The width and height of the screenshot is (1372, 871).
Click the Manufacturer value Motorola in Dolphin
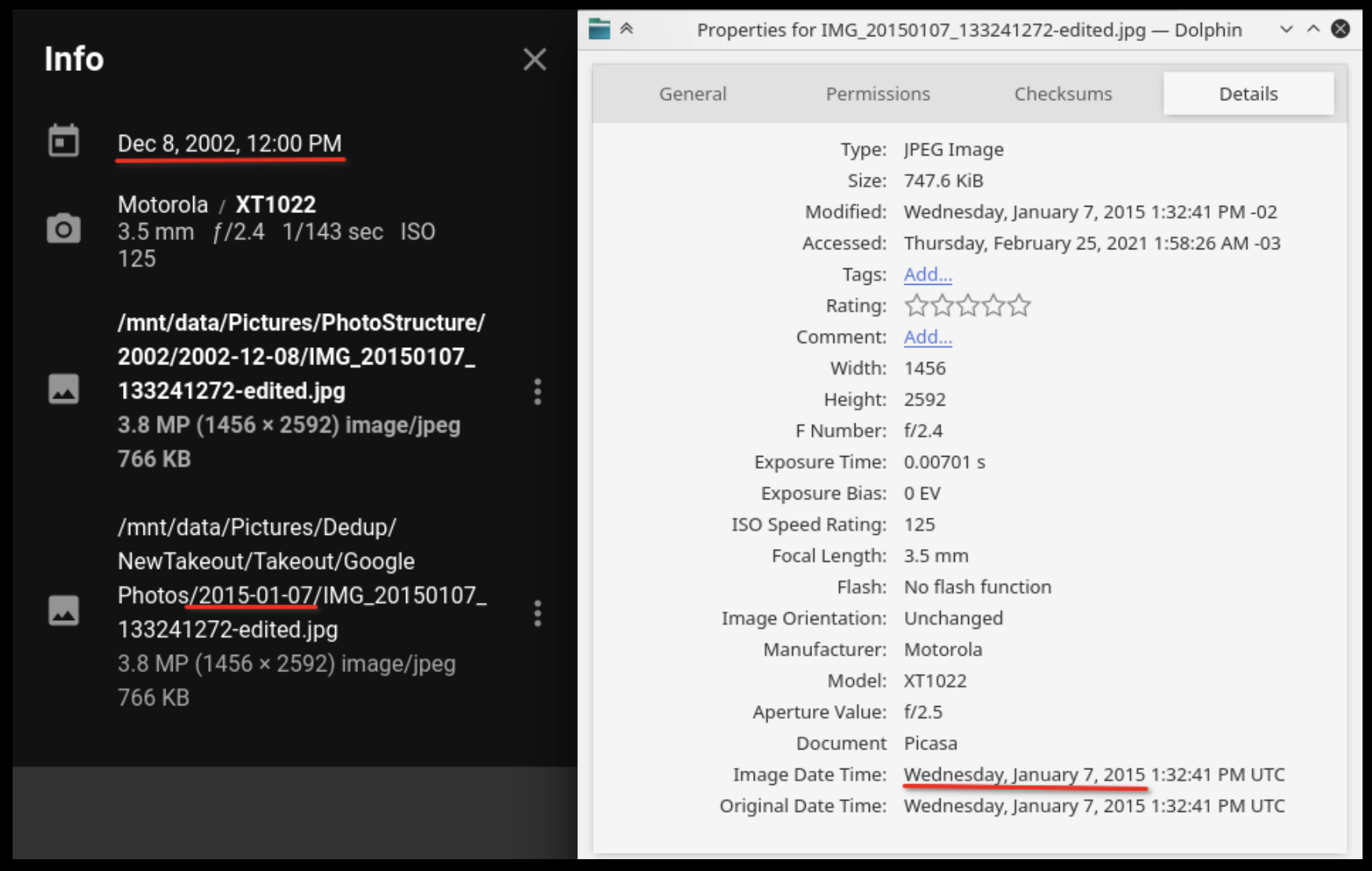pos(943,650)
